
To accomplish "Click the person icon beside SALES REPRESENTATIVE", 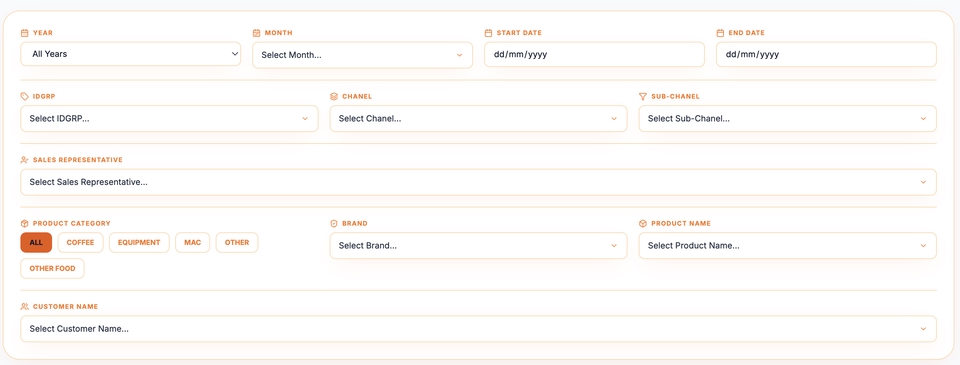I will click(24, 160).
